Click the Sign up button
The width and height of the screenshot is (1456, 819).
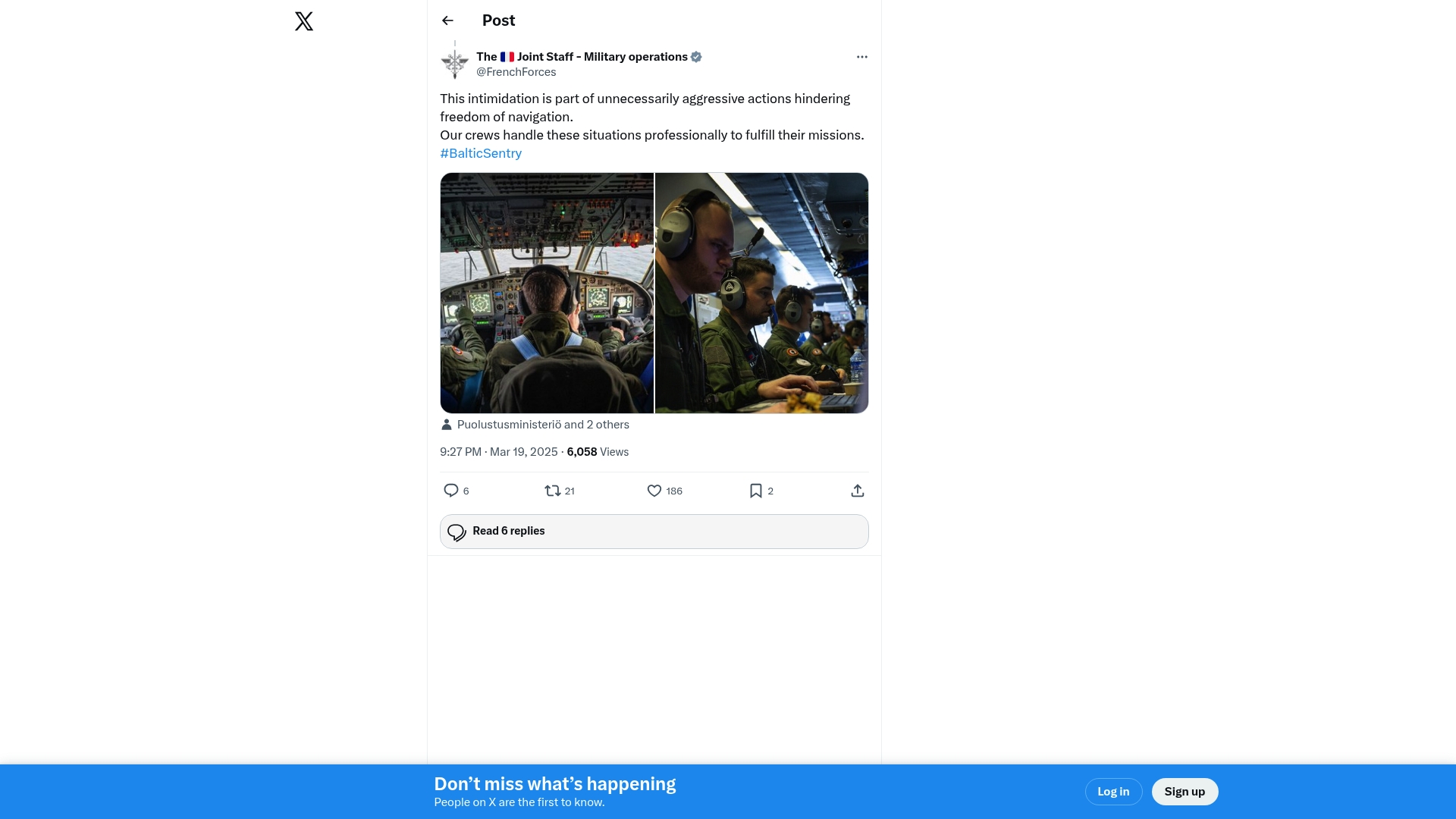pyautogui.click(x=1185, y=792)
